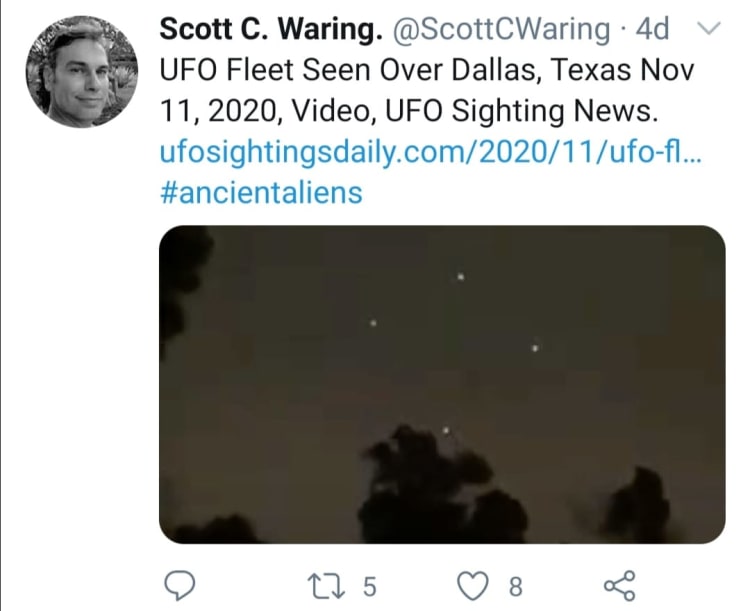Click the rightmost bright light in the video
This screenshot has width=750, height=611.
coord(535,348)
